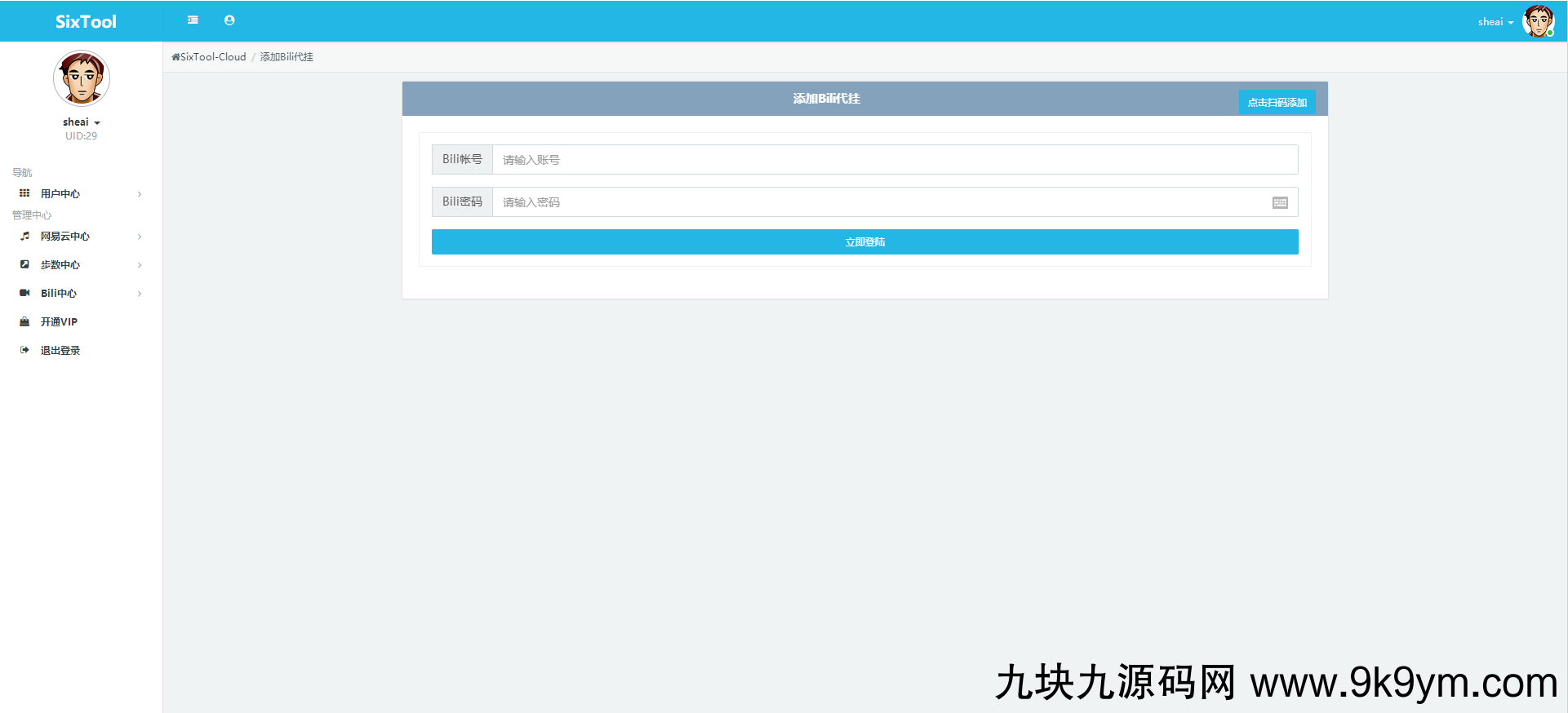Click the grid icon for 用户中心

24,193
